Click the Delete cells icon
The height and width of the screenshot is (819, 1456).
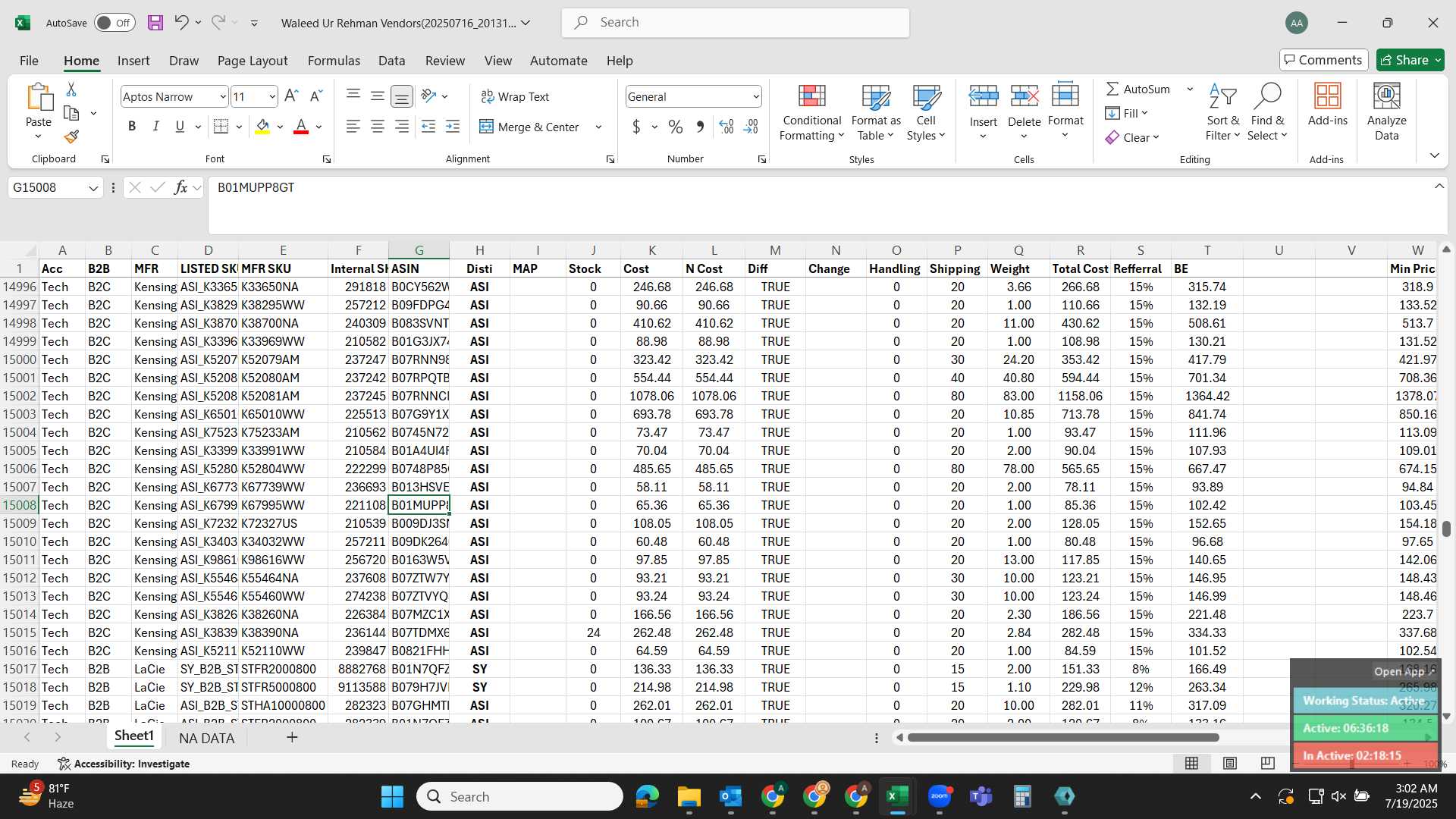1025,96
